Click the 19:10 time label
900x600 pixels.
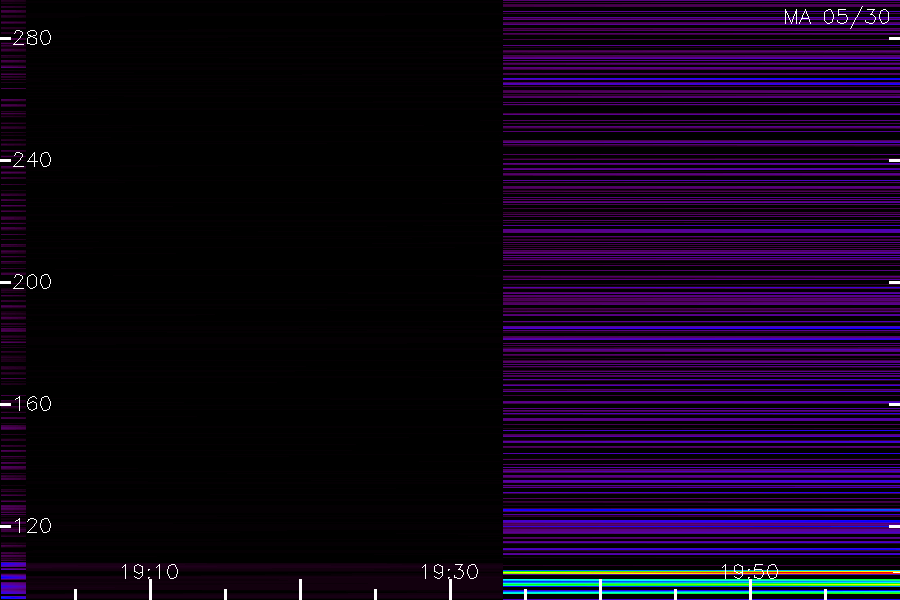[150, 572]
